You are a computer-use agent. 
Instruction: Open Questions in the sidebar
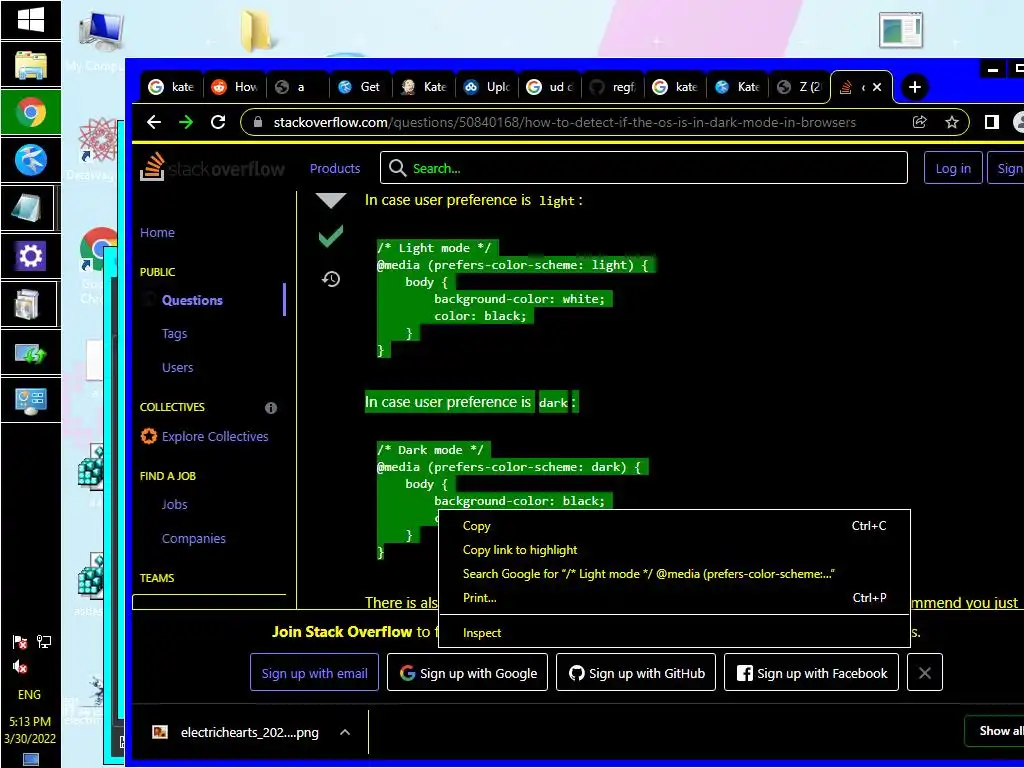pos(192,300)
